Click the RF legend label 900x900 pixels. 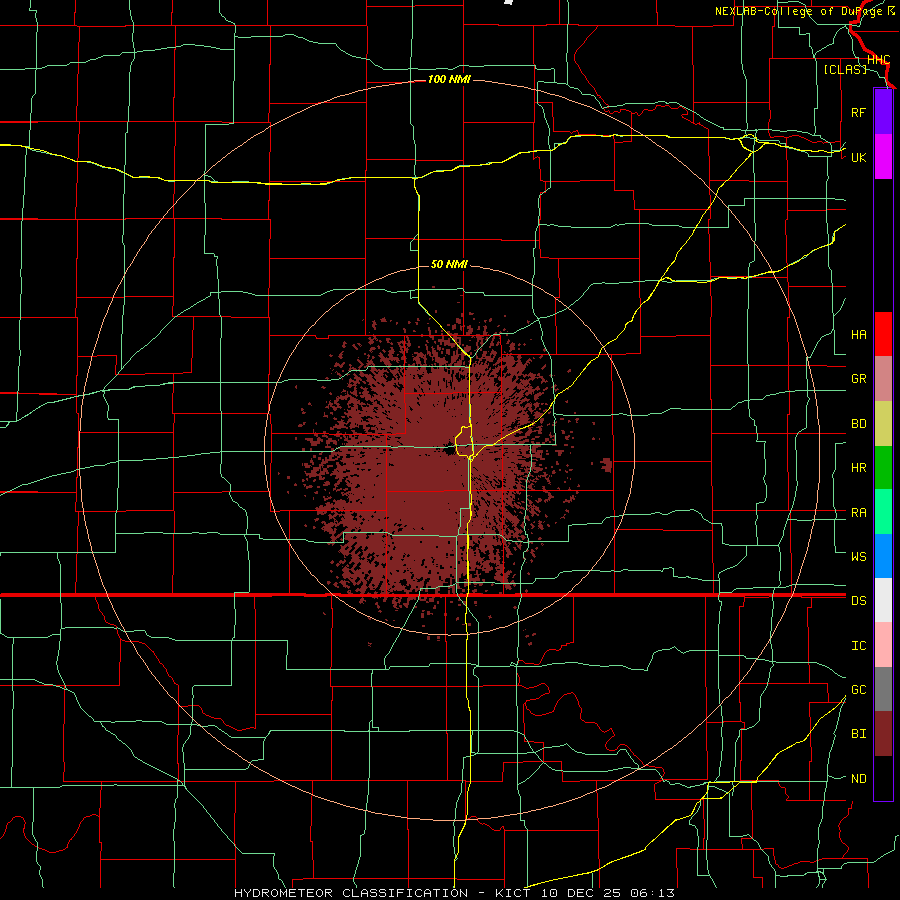click(x=858, y=112)
